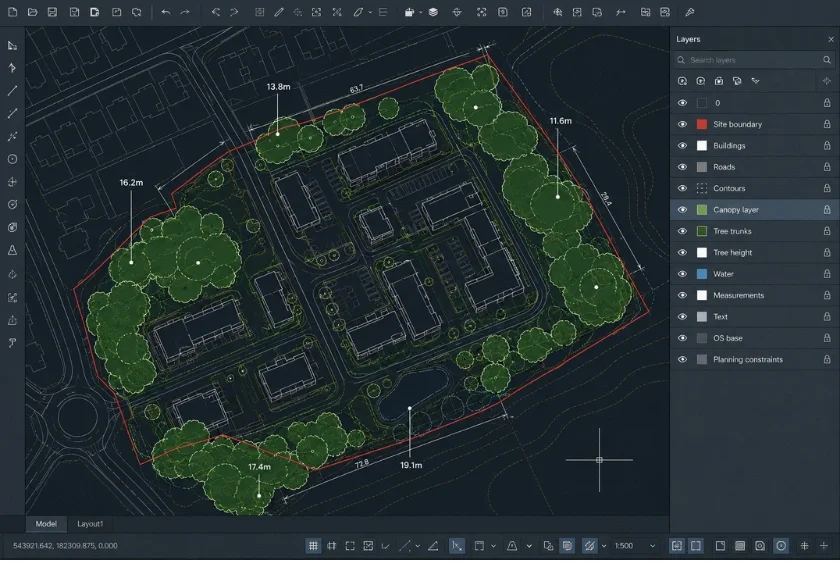Select the triangle warning-shaped tool in left toolbar

pyautogui.click(x=12, y=250)
